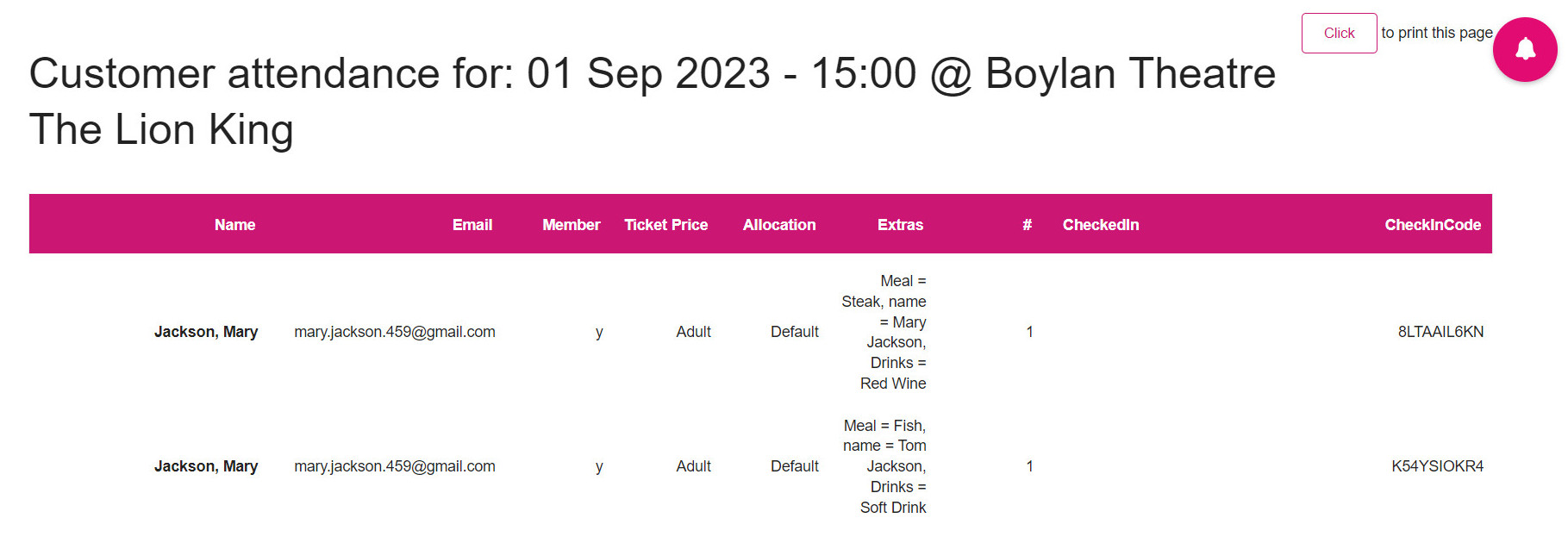Sort the table by the Name column header

point(234,224)
